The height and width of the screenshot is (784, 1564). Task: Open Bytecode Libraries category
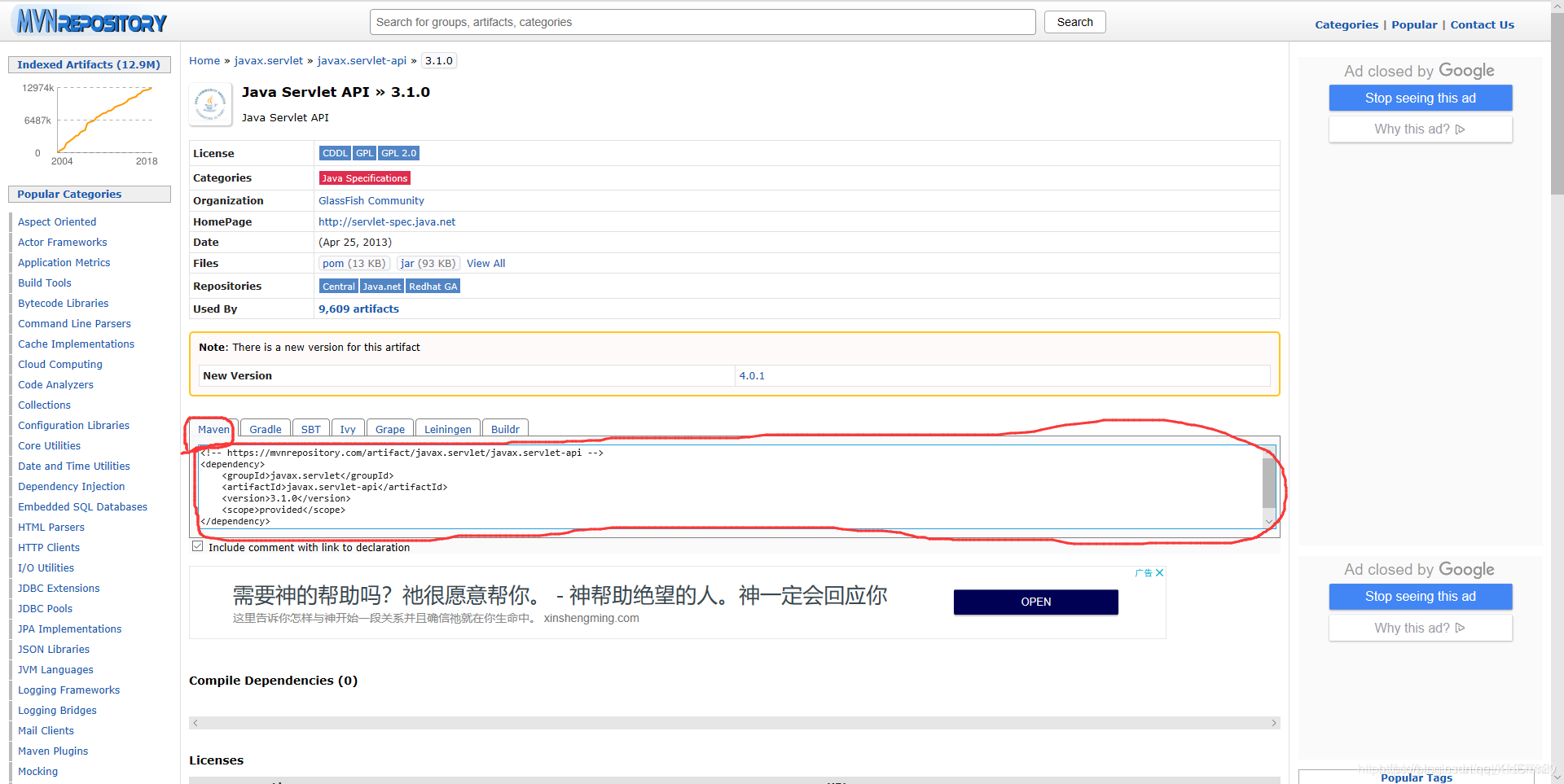tap(64, 303)
